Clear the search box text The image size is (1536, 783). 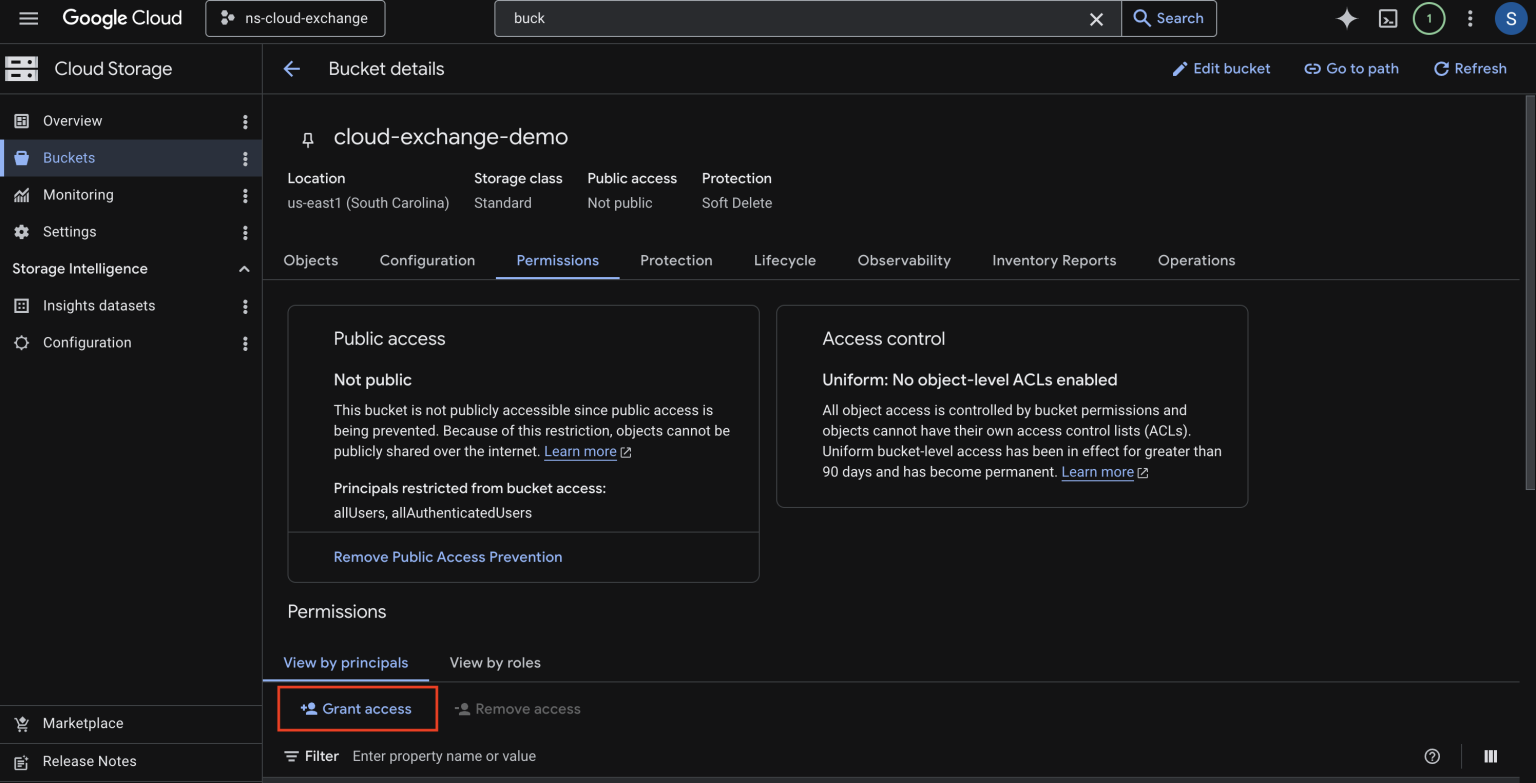(x=1096, y=19)
